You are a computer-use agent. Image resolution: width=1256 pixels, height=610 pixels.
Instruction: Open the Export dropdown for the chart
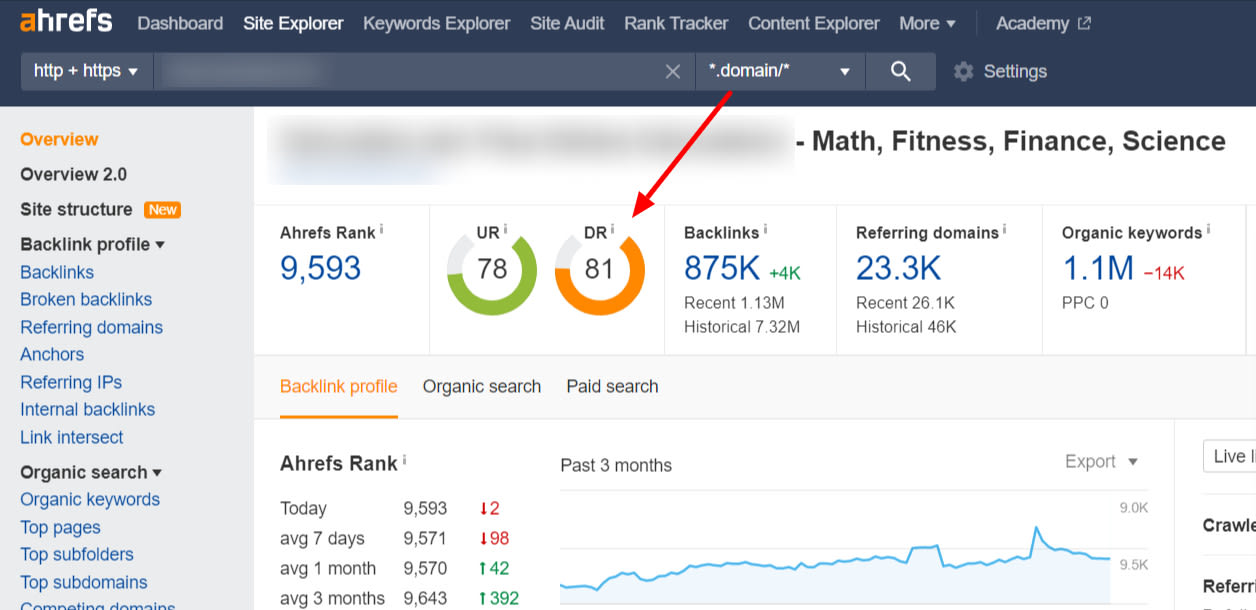pyautogui.click(x=1098, y=461)
